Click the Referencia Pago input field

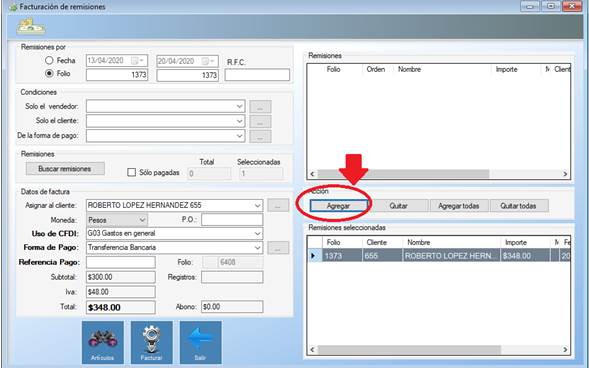pyautogui.click(x=121, y=262)
